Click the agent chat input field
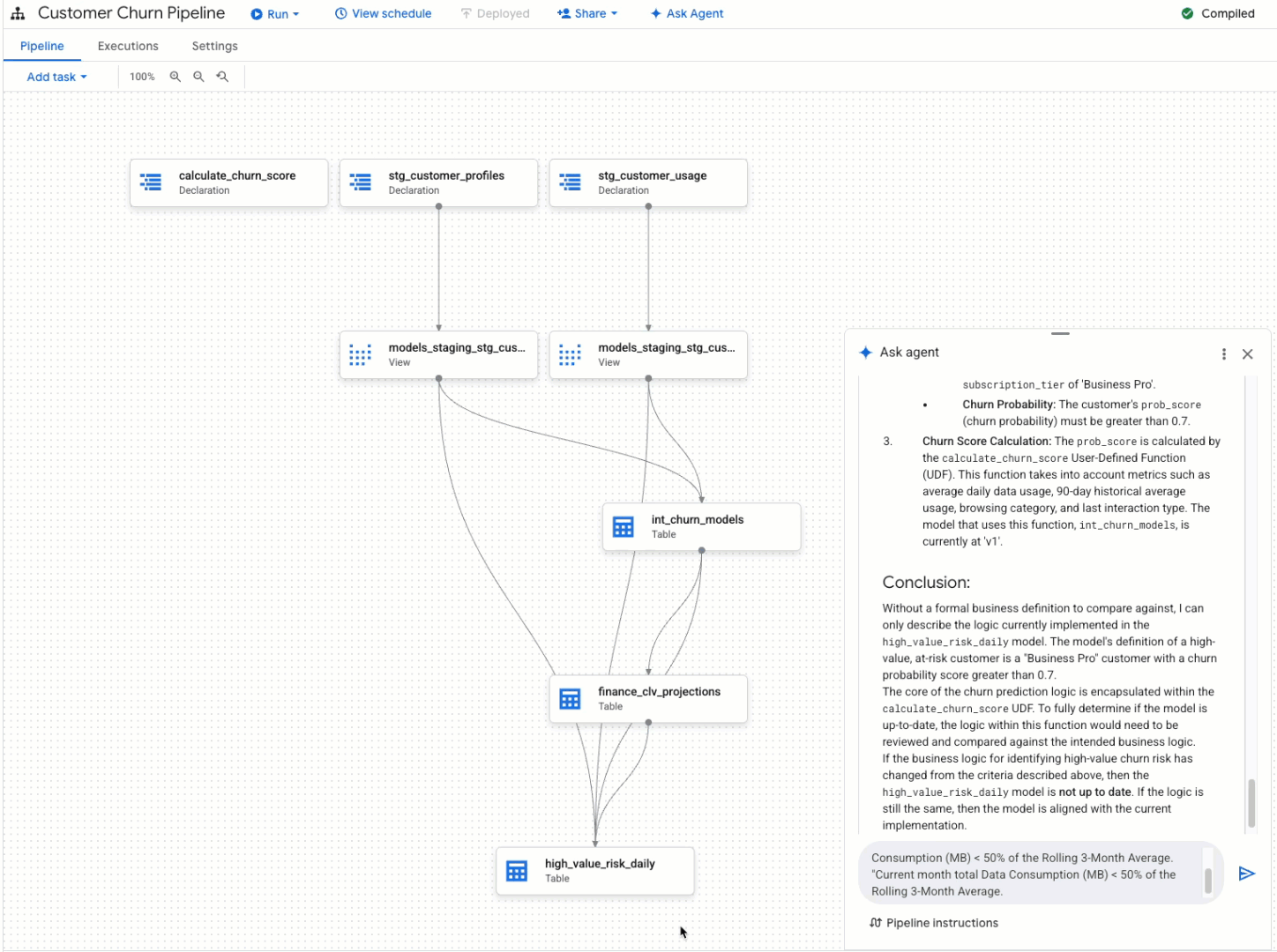The image size is (1277, 952). click(x=1014, y=874)
